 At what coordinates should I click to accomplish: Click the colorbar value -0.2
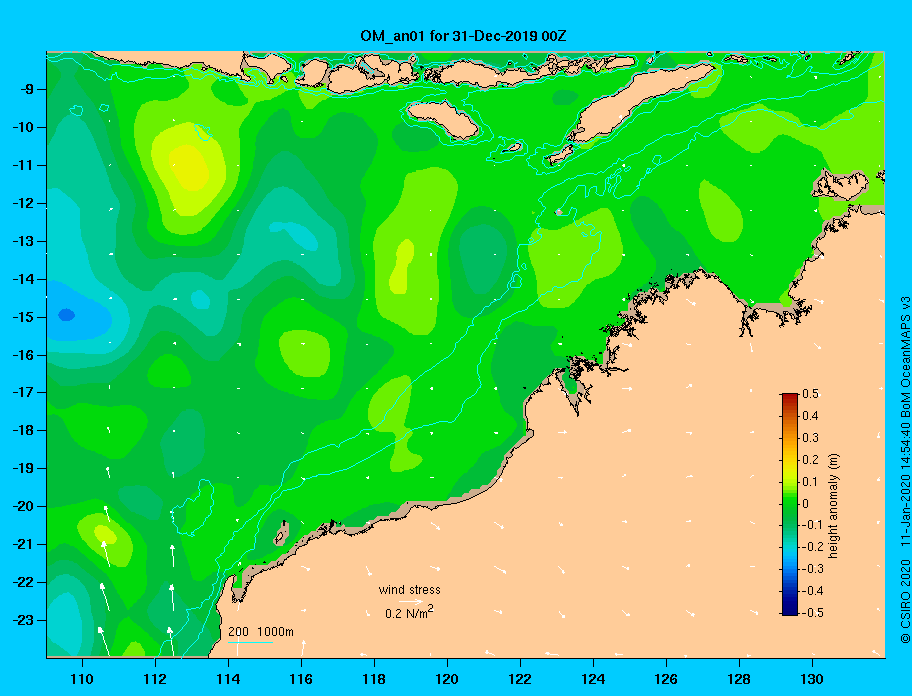812,547
